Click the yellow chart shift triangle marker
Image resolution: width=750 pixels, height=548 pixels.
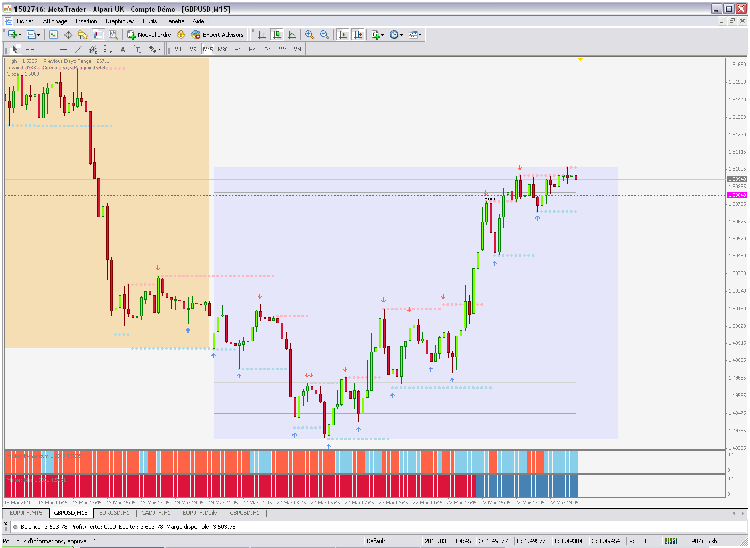(x=580, y=59)
